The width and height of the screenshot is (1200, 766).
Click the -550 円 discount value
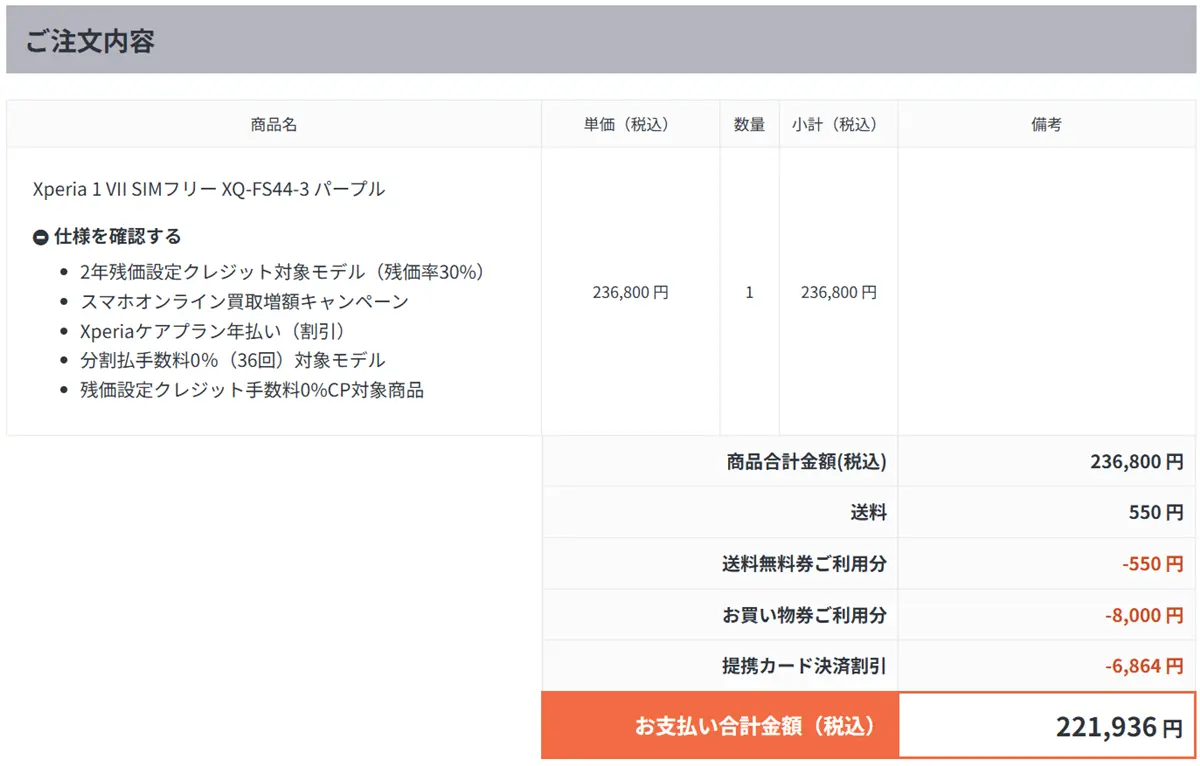[1153, 564]
